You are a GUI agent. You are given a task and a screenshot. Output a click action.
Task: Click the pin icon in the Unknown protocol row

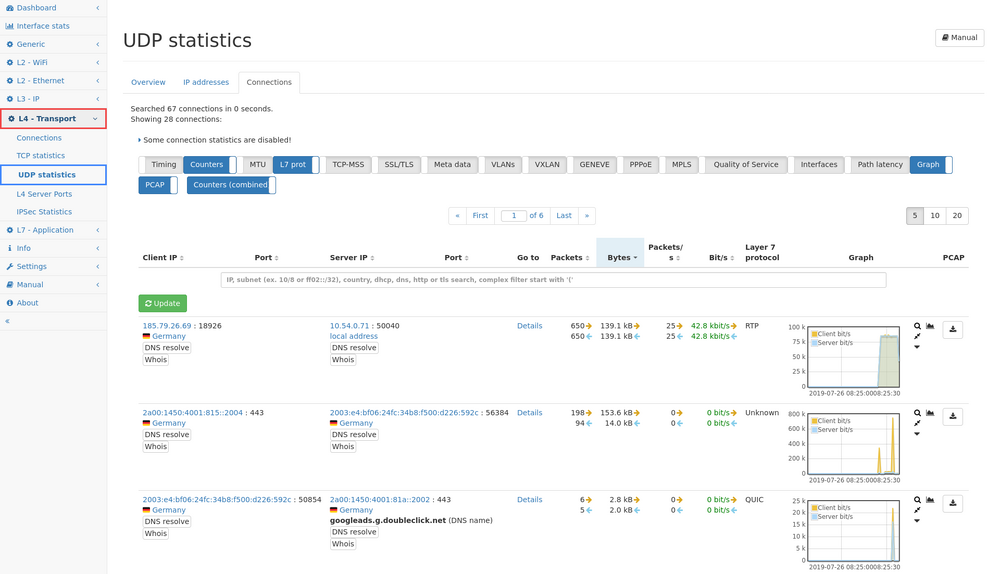(x=917, y=423)
